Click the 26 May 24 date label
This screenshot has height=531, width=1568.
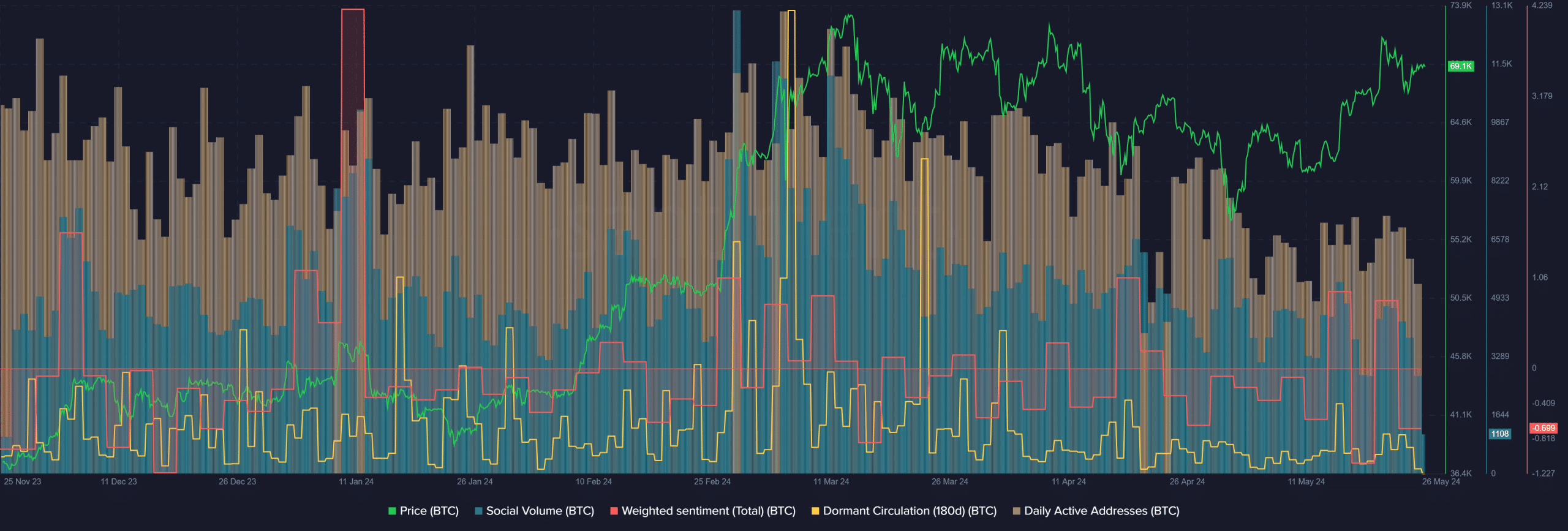1441,481
